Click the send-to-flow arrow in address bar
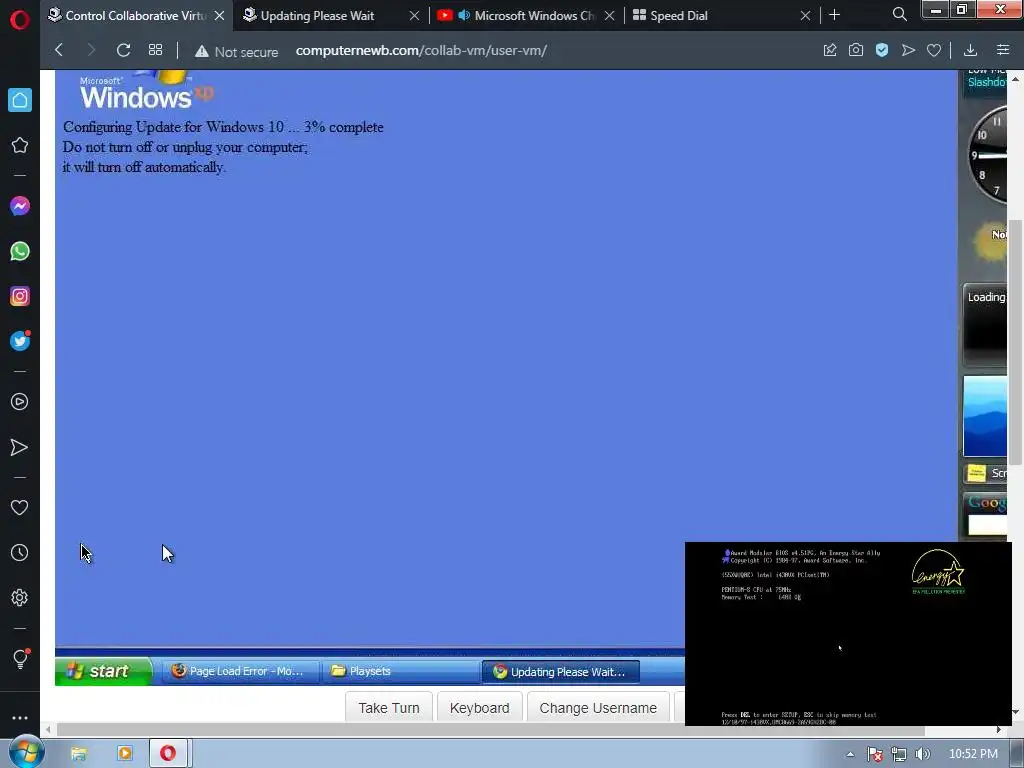The width and height of the screenshot is (1024, 768). [908, 50]
